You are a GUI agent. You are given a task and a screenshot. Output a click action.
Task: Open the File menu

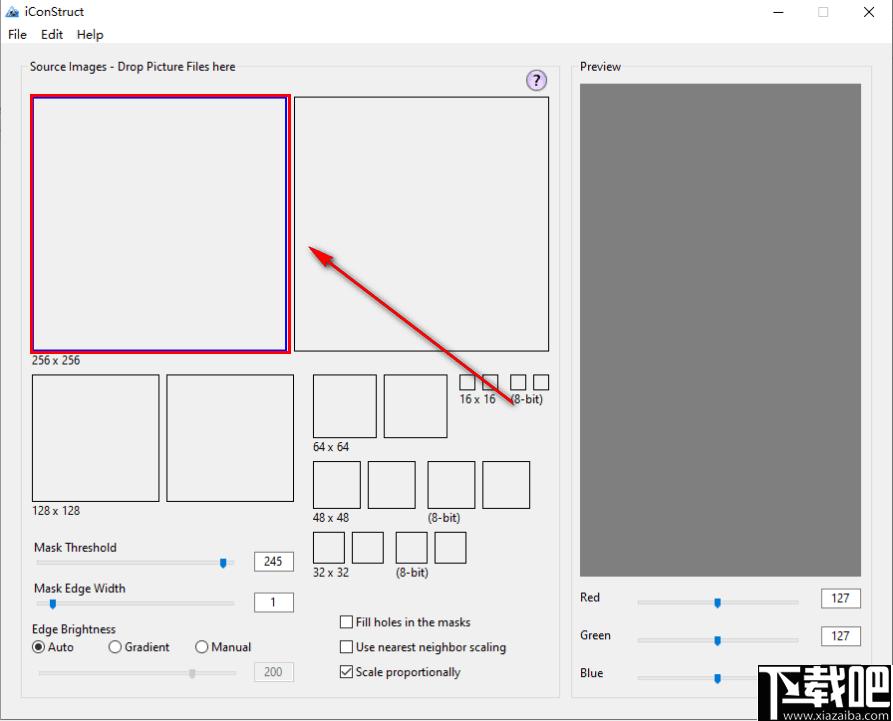pos(17,35)
